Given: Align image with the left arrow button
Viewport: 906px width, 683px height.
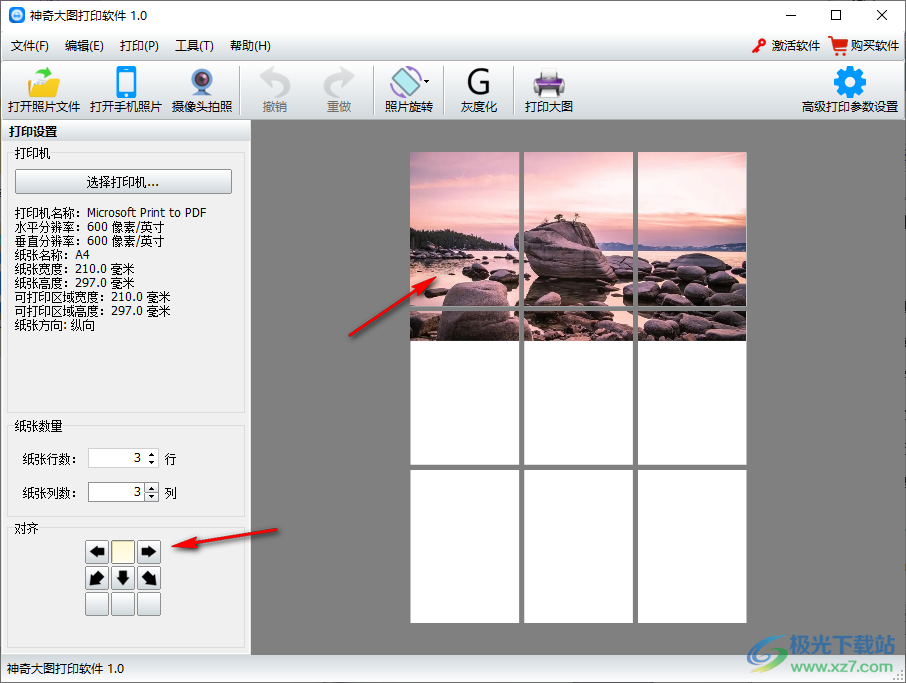Looking at the screenshot, I should pos(97,551).
